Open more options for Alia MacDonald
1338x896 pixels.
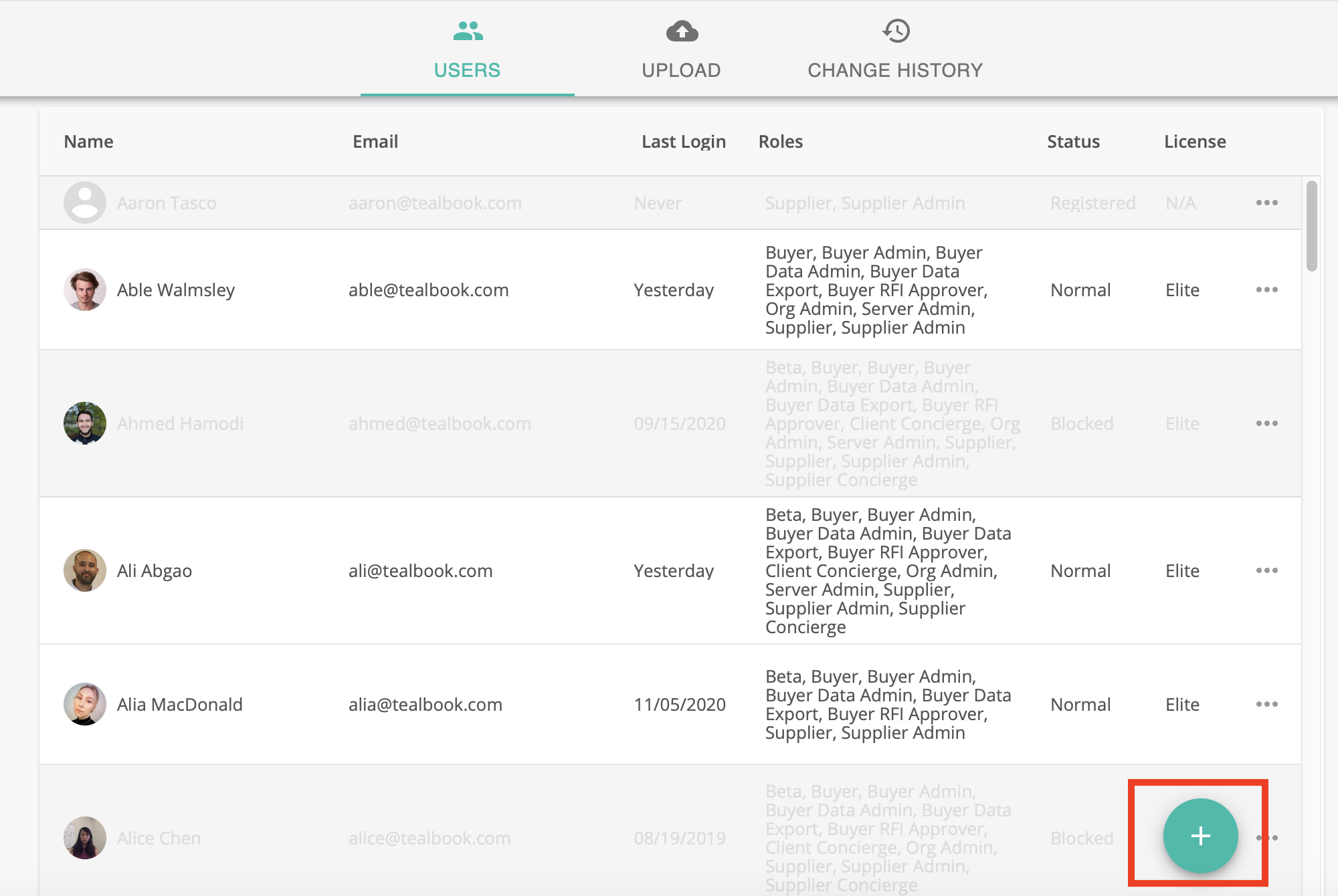pos(1266,704)
